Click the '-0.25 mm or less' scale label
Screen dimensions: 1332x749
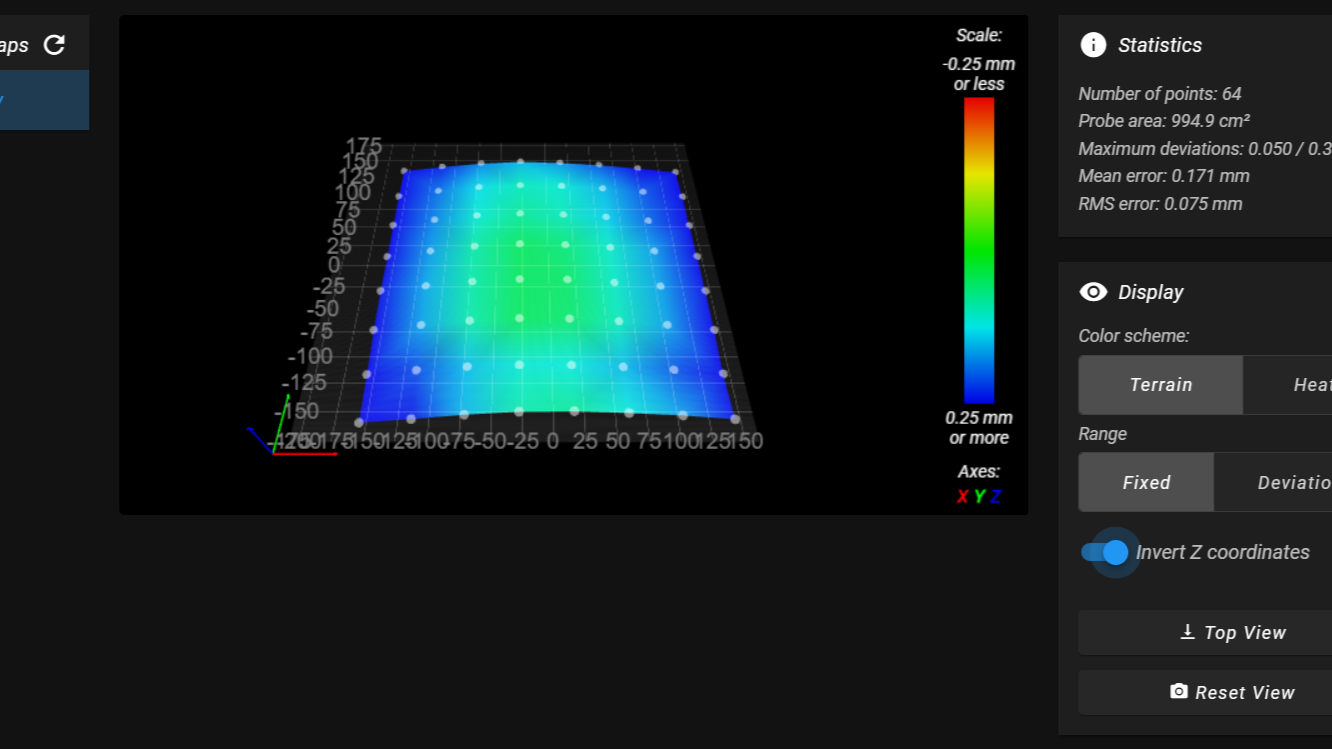click(979, 74)
